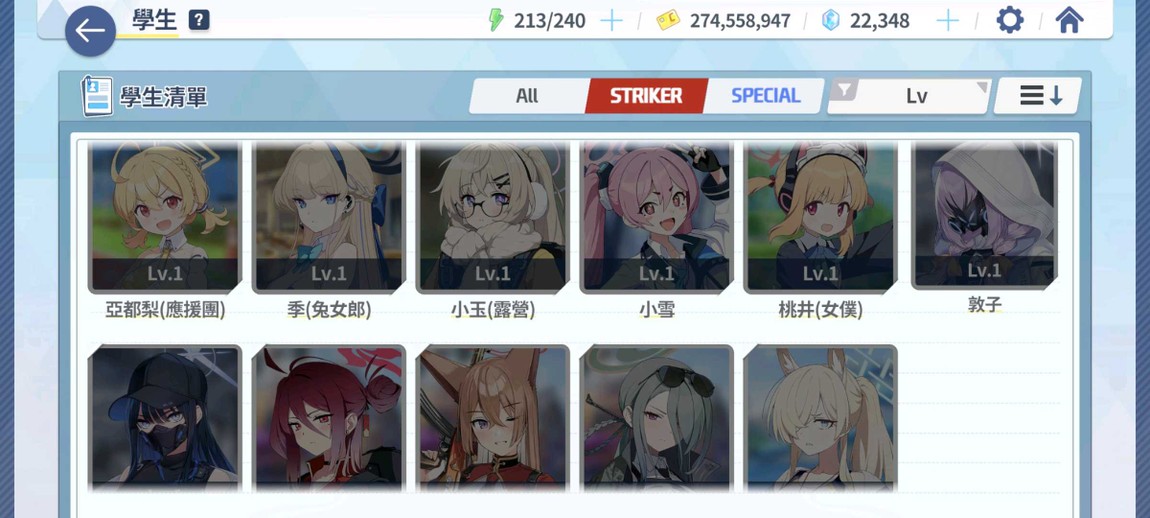
Task: Toggle sort order with the descending arrow button
Action: tap(1038, 95)
